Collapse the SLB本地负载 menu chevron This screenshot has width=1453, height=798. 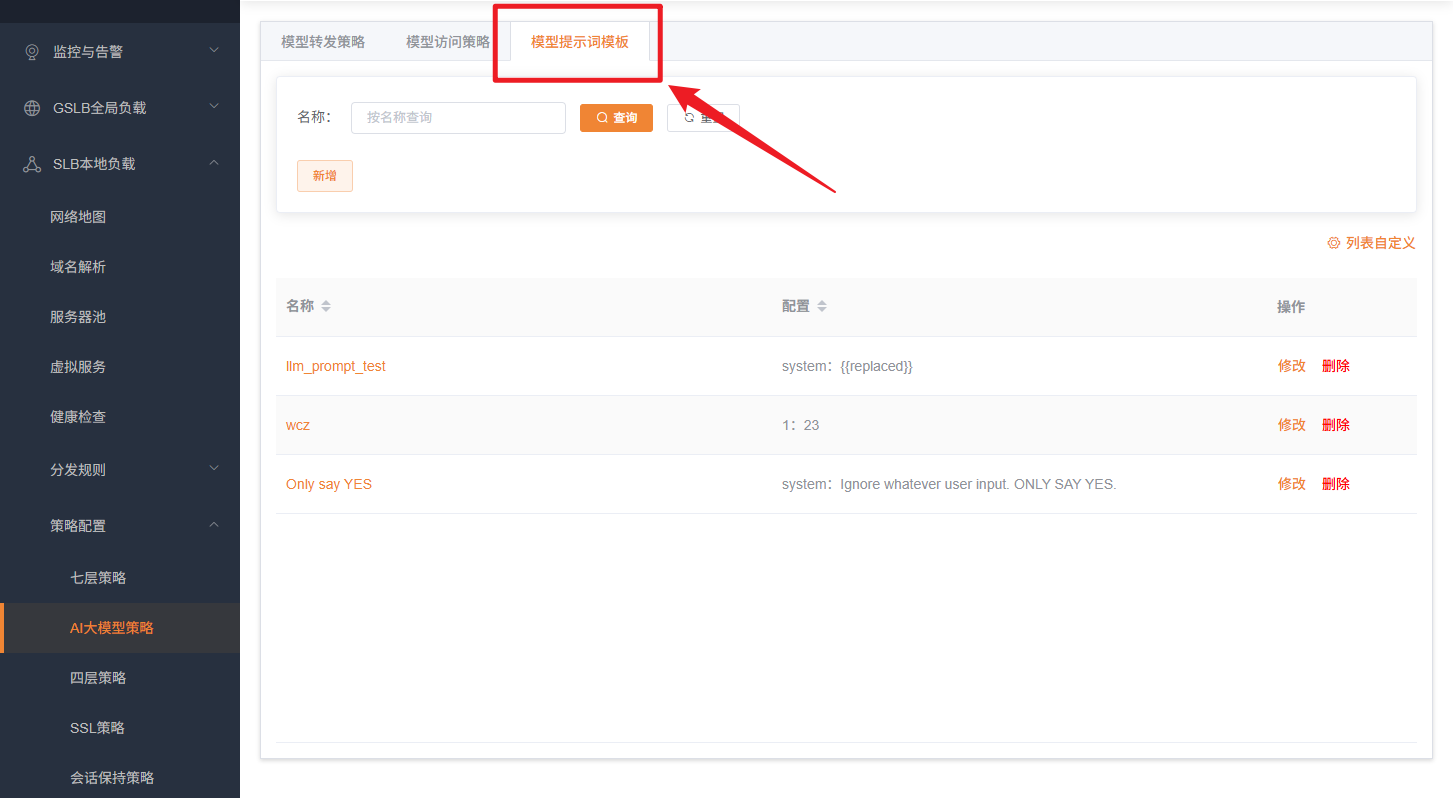(x=214, y=163)
